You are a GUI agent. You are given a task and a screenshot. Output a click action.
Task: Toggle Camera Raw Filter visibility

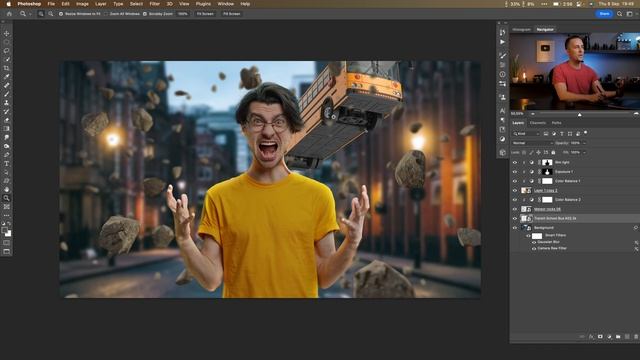pyautogui.click(x=534, y=248)
